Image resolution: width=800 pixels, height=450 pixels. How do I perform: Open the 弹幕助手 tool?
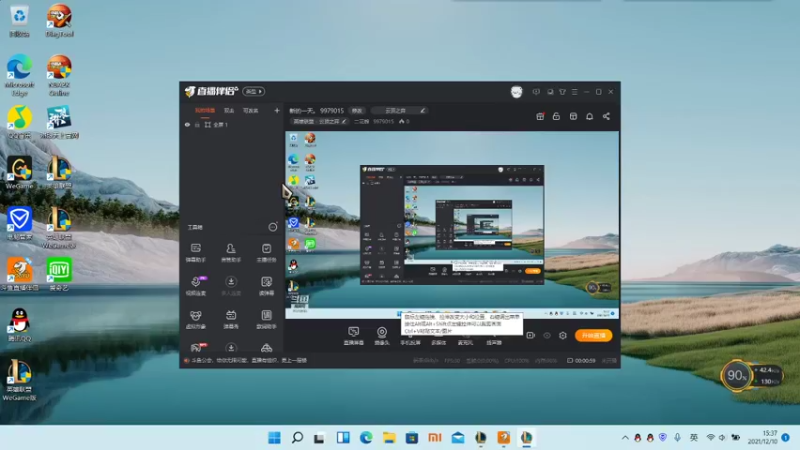point(195,253)
